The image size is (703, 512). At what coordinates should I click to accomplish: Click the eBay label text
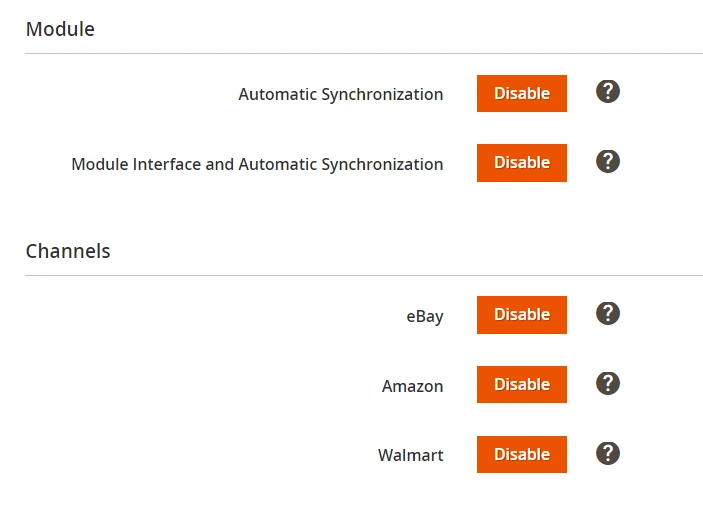coord(424,316)
